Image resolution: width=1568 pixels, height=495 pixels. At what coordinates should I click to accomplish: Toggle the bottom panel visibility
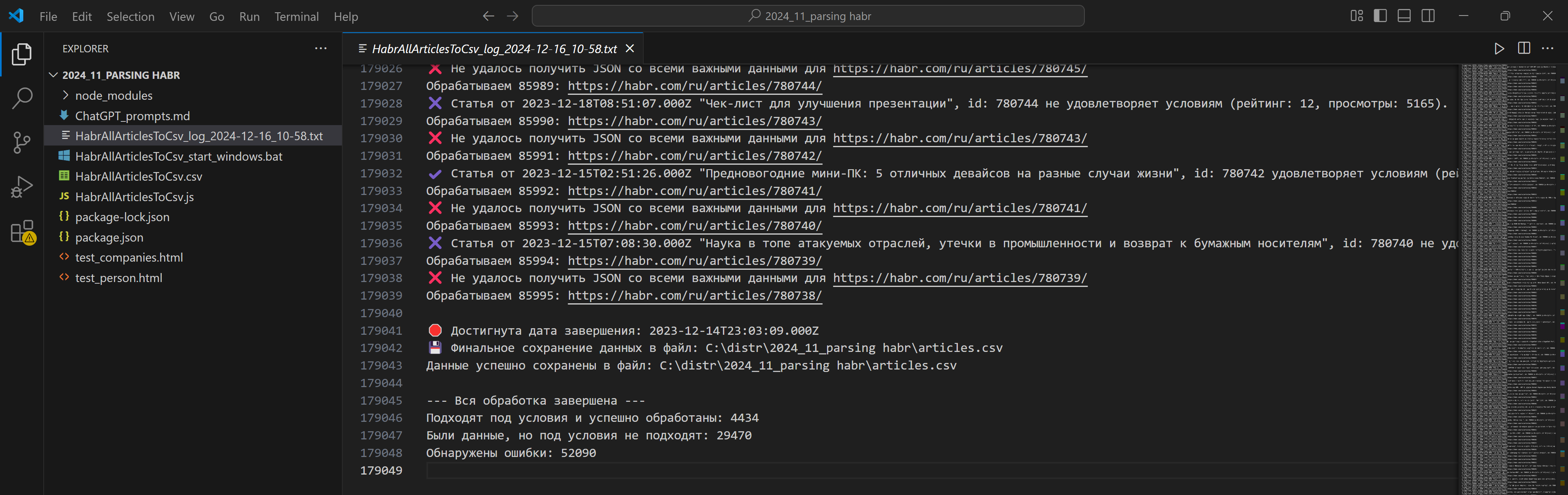click(x=1404, y=16)
